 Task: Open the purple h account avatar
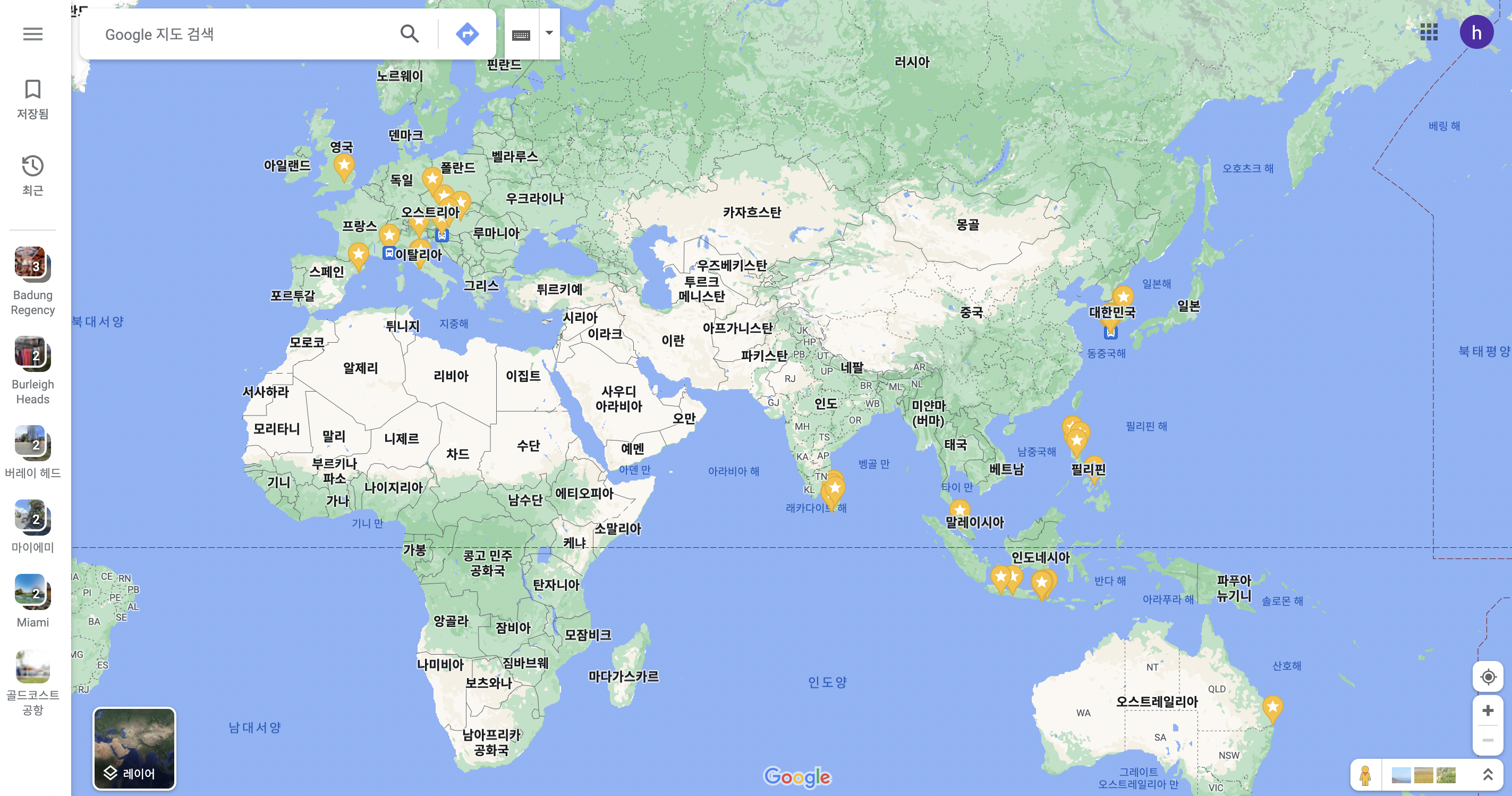(1476, 32)
